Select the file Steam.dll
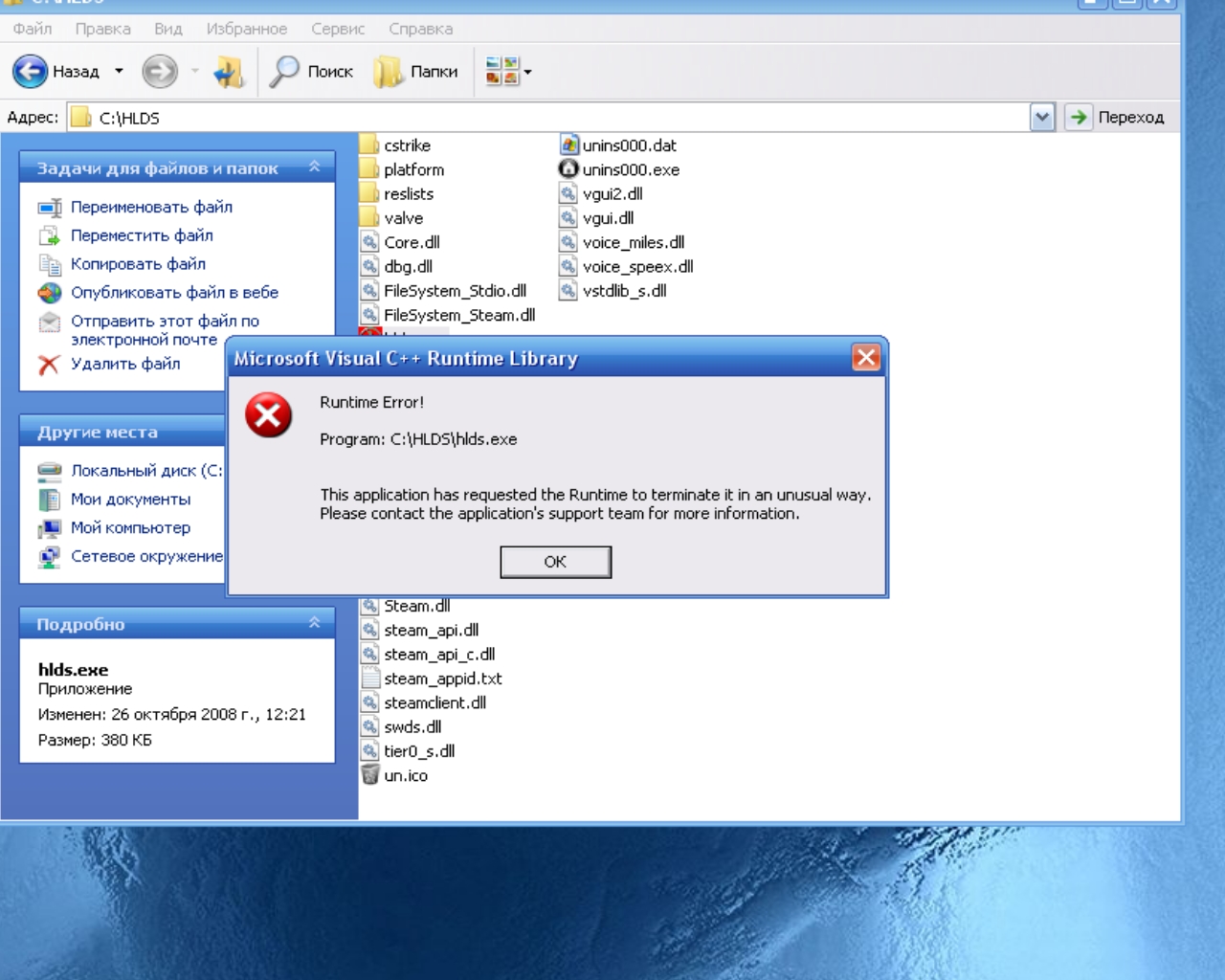The width and height of the screenshot is (1225, 980). (x=406, y=606)
